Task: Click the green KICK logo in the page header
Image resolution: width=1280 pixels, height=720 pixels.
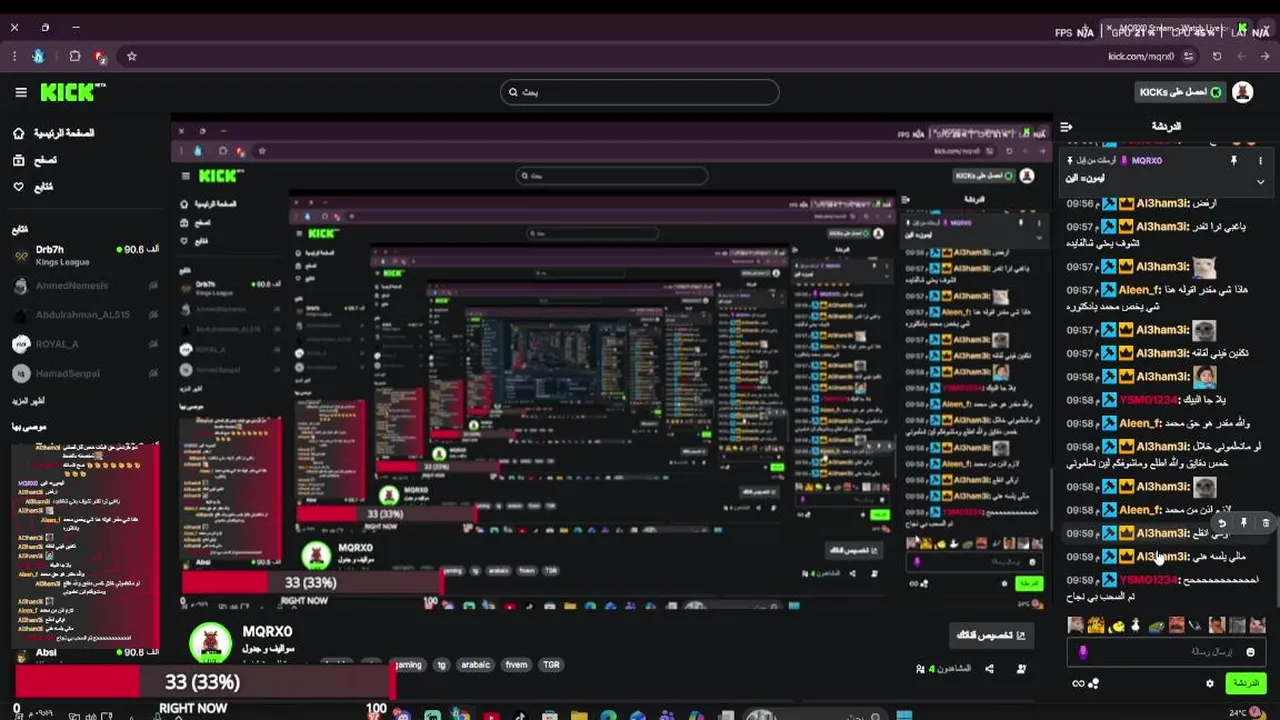Action: point(72,92)
